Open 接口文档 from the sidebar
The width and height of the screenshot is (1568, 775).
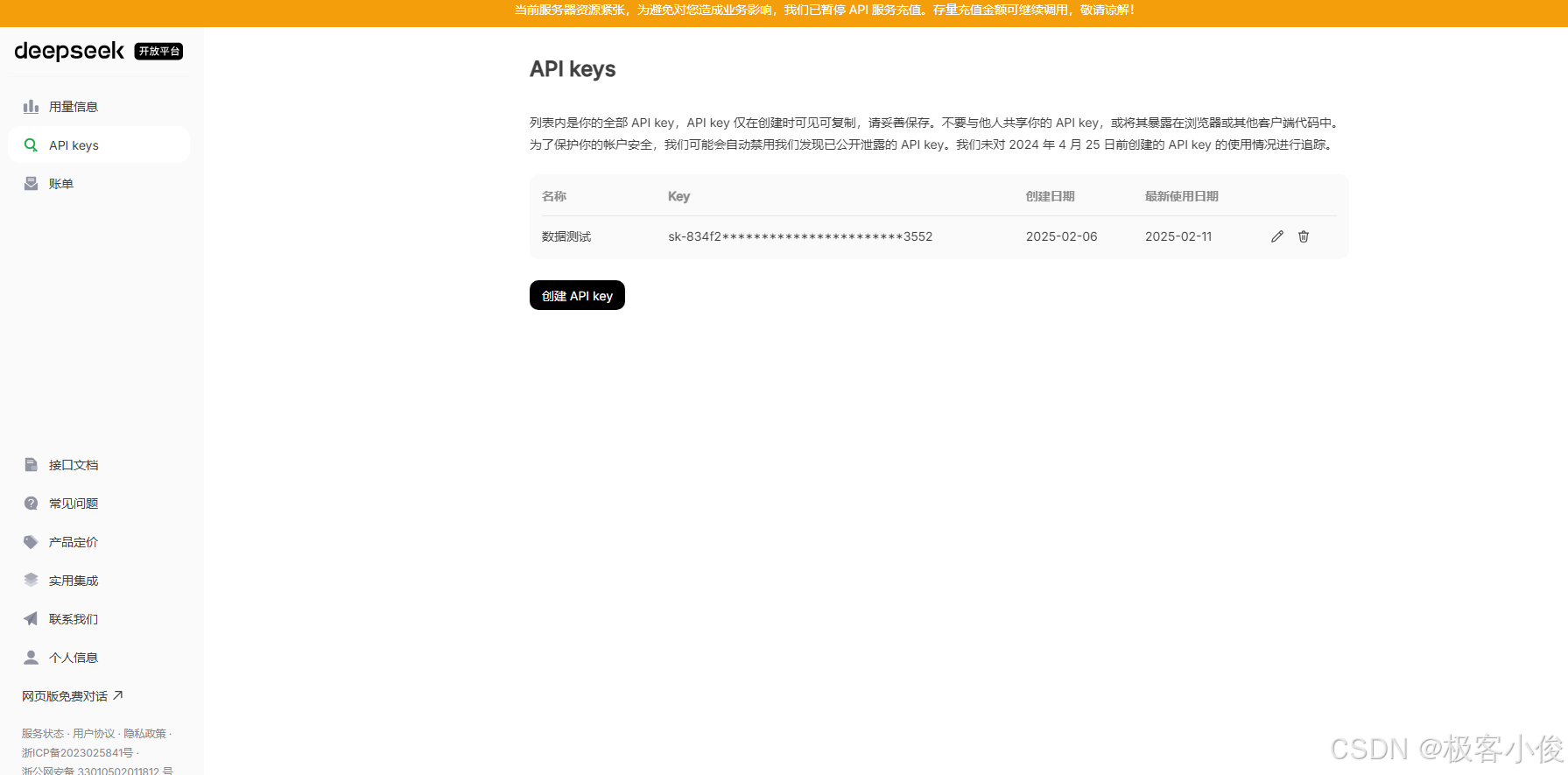point(99,465)
